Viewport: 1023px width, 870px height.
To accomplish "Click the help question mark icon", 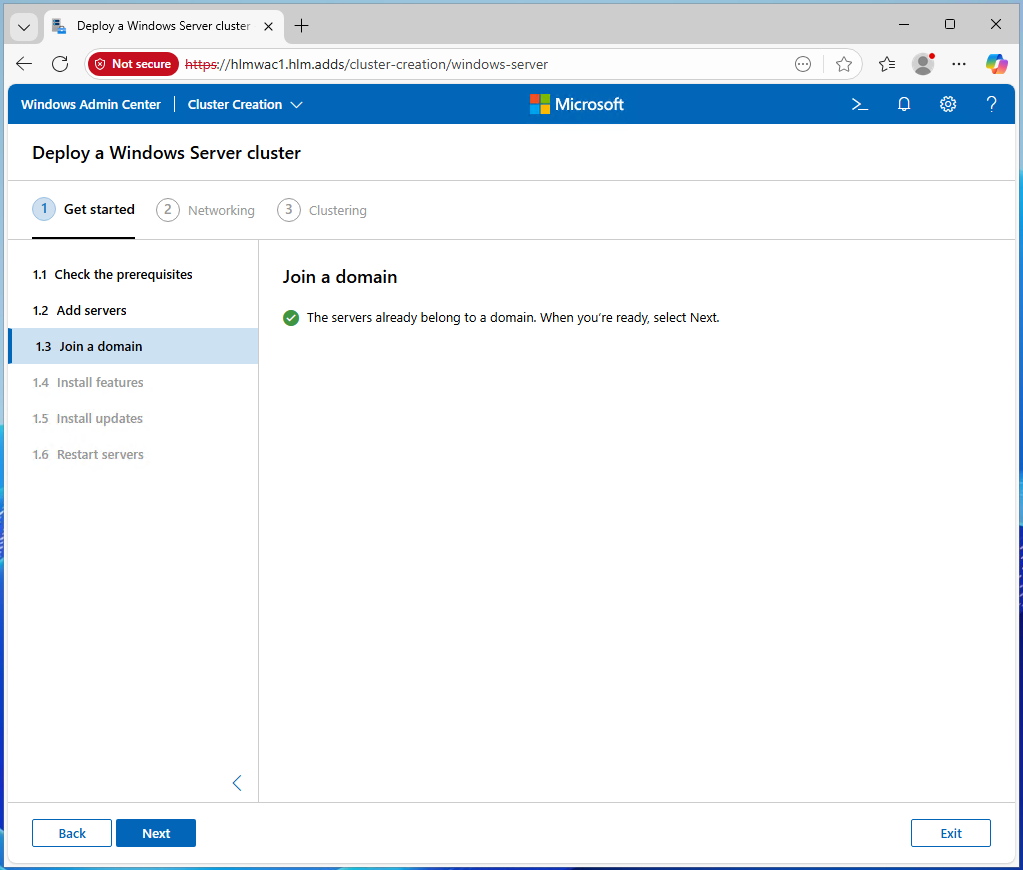I will point(991,104).
